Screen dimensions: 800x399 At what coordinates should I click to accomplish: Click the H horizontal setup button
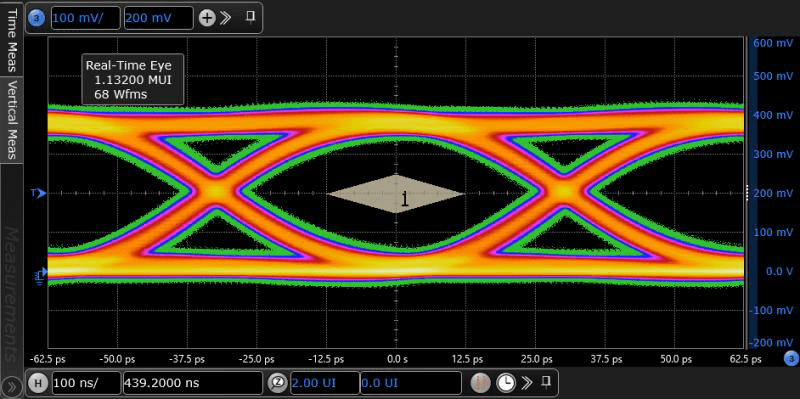37,383
